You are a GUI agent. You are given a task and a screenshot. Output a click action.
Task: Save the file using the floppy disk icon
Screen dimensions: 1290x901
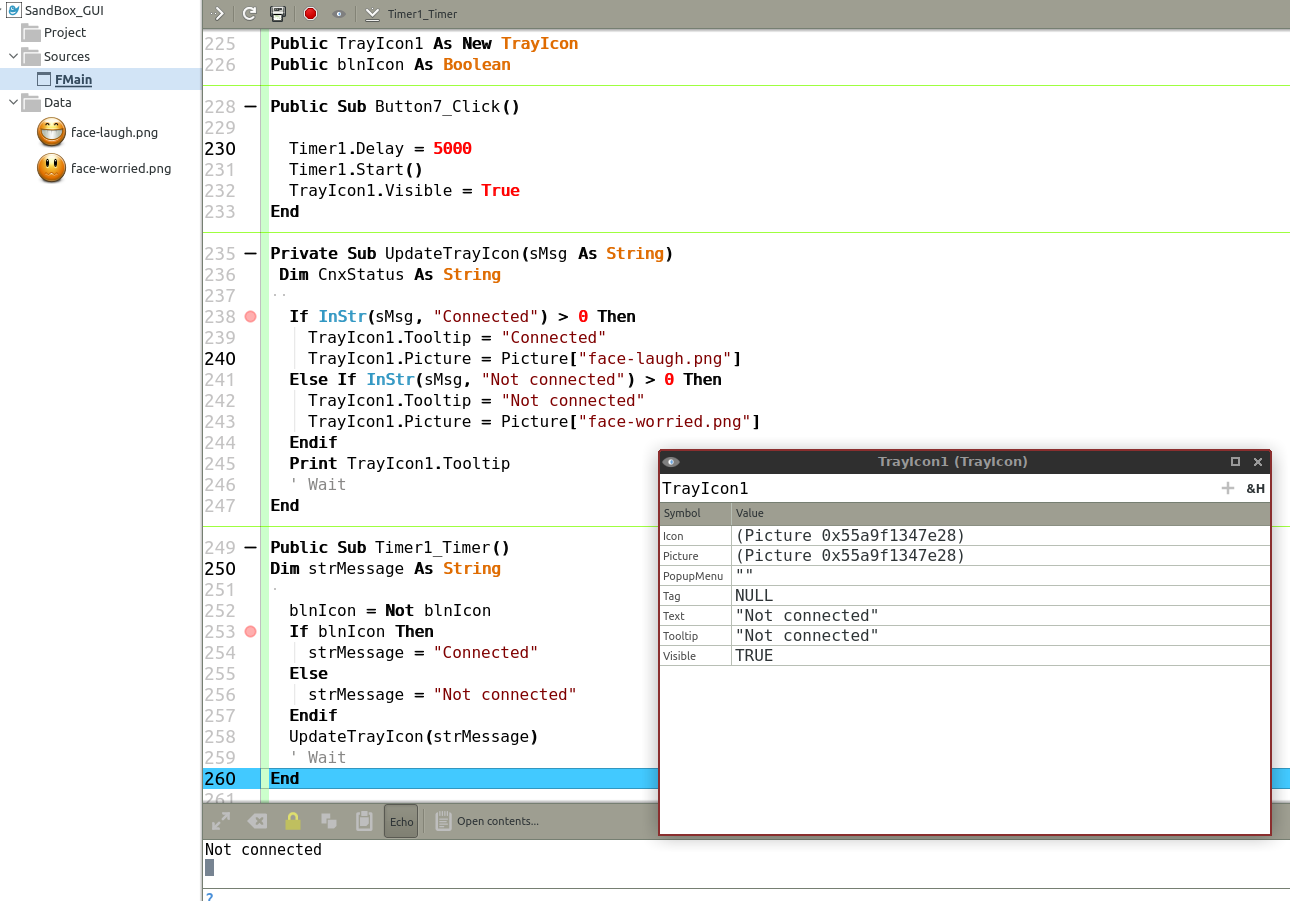point(278,14)
